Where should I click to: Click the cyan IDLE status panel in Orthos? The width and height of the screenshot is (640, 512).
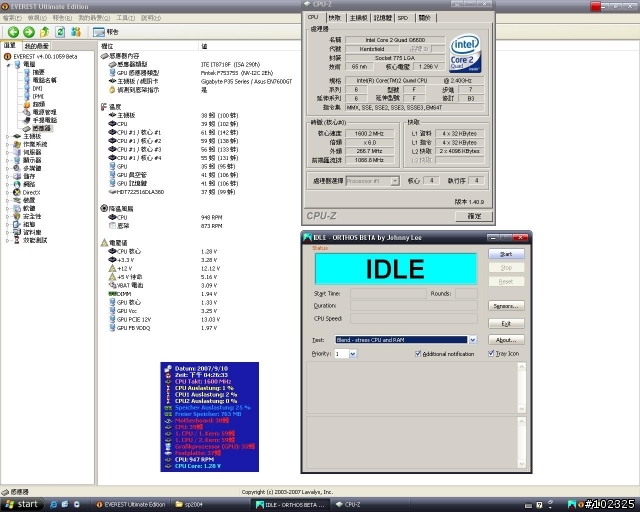click(x=396, y=269)
